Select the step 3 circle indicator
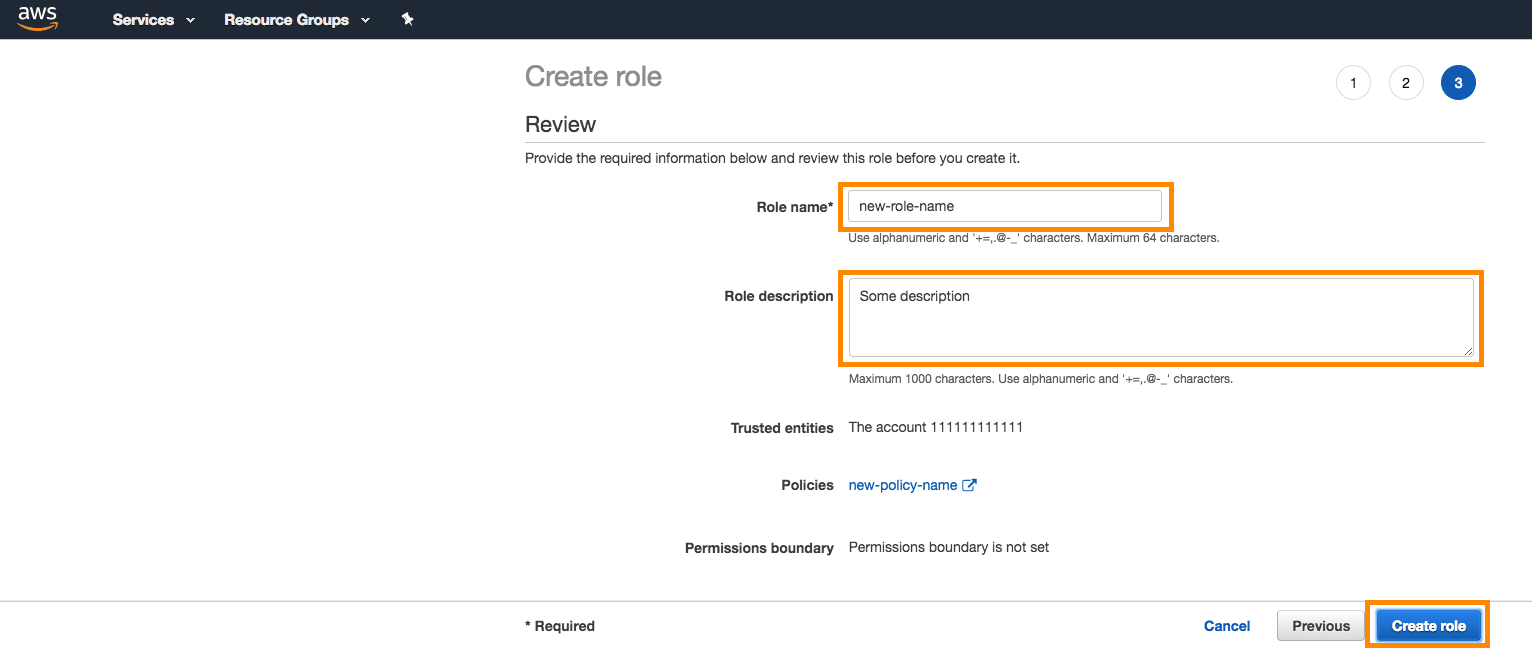This screenshot has height=648, width=1532. 1458,83
